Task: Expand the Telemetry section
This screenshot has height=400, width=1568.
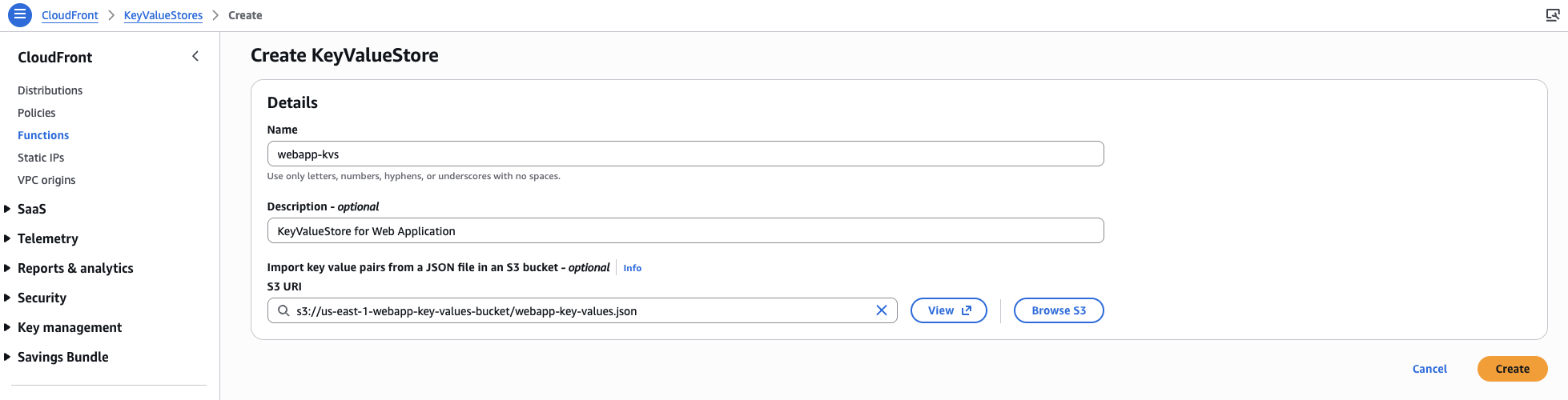Action: coord(8,238)
